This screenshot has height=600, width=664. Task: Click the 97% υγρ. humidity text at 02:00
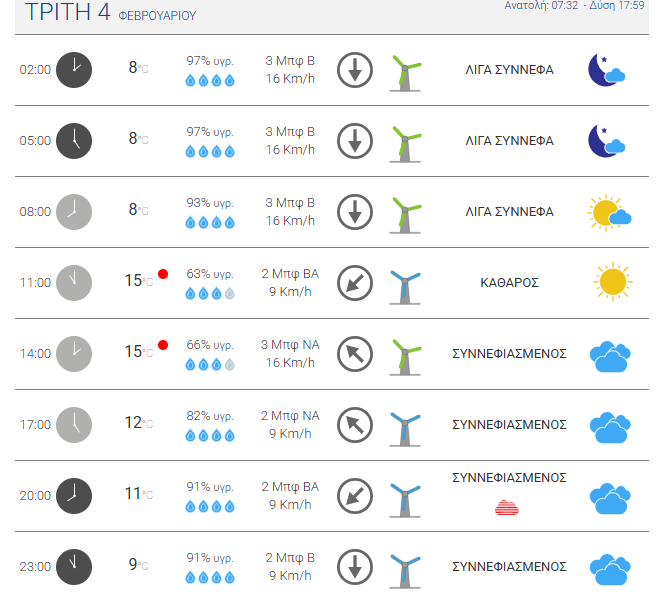[x=210, y=61]
